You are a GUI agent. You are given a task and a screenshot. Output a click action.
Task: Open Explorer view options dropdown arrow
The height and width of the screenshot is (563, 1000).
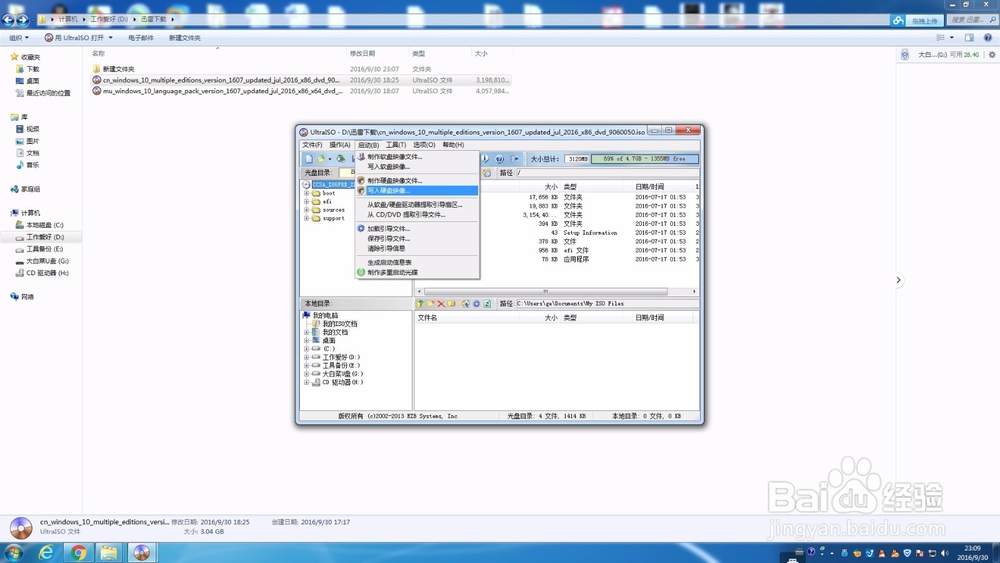click(x=952, y=38)
